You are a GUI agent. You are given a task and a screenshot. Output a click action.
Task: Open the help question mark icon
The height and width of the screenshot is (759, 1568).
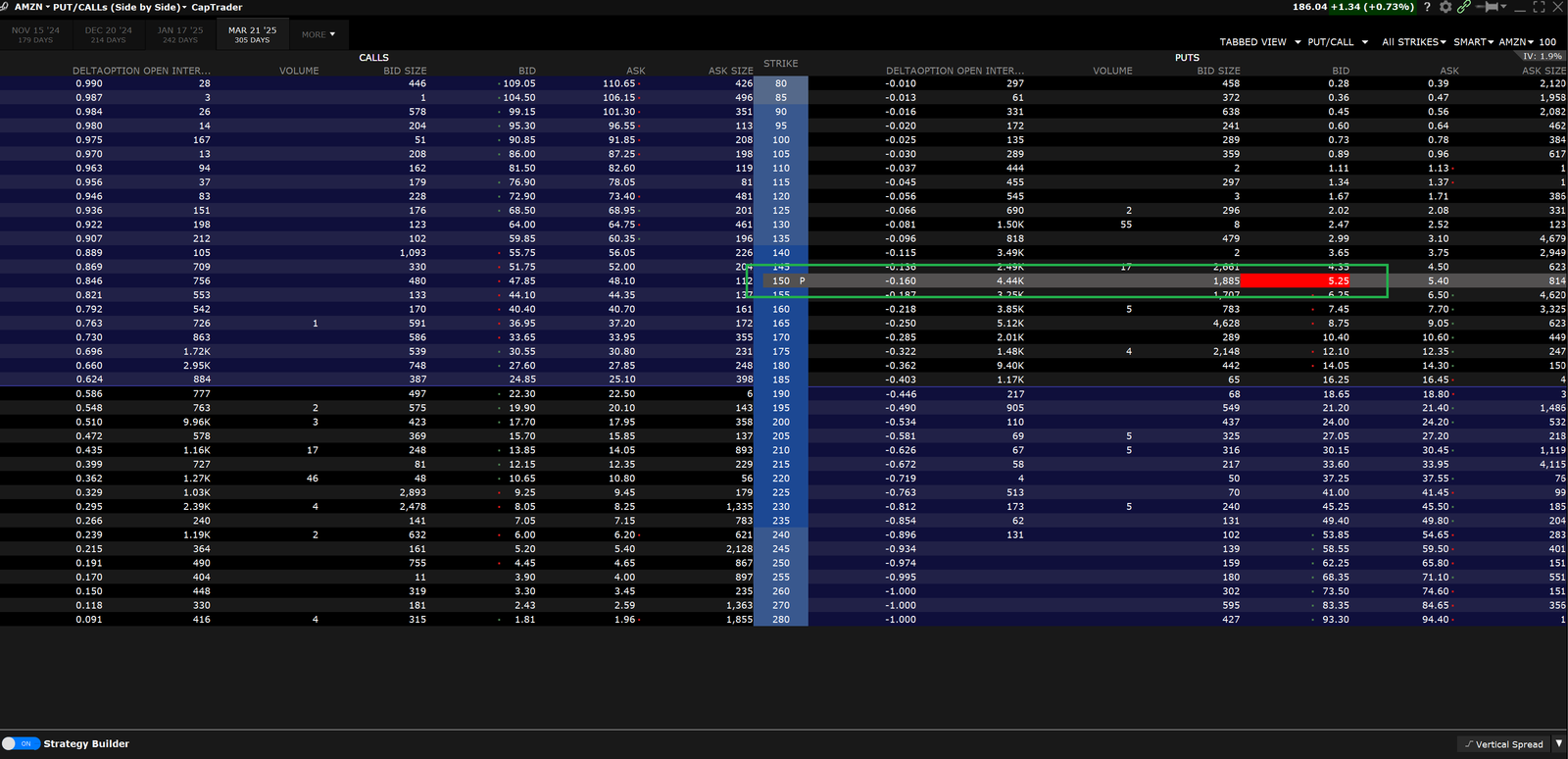[x=1427, y=7]
